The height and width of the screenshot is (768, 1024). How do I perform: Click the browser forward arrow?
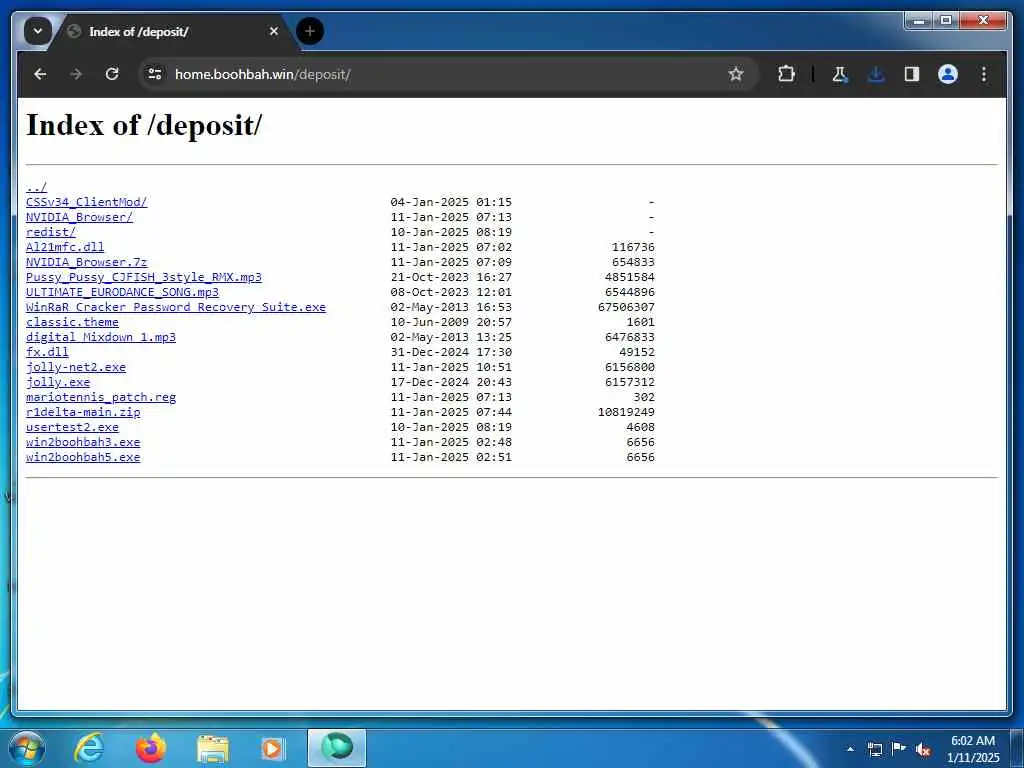(x=76, y=74)
